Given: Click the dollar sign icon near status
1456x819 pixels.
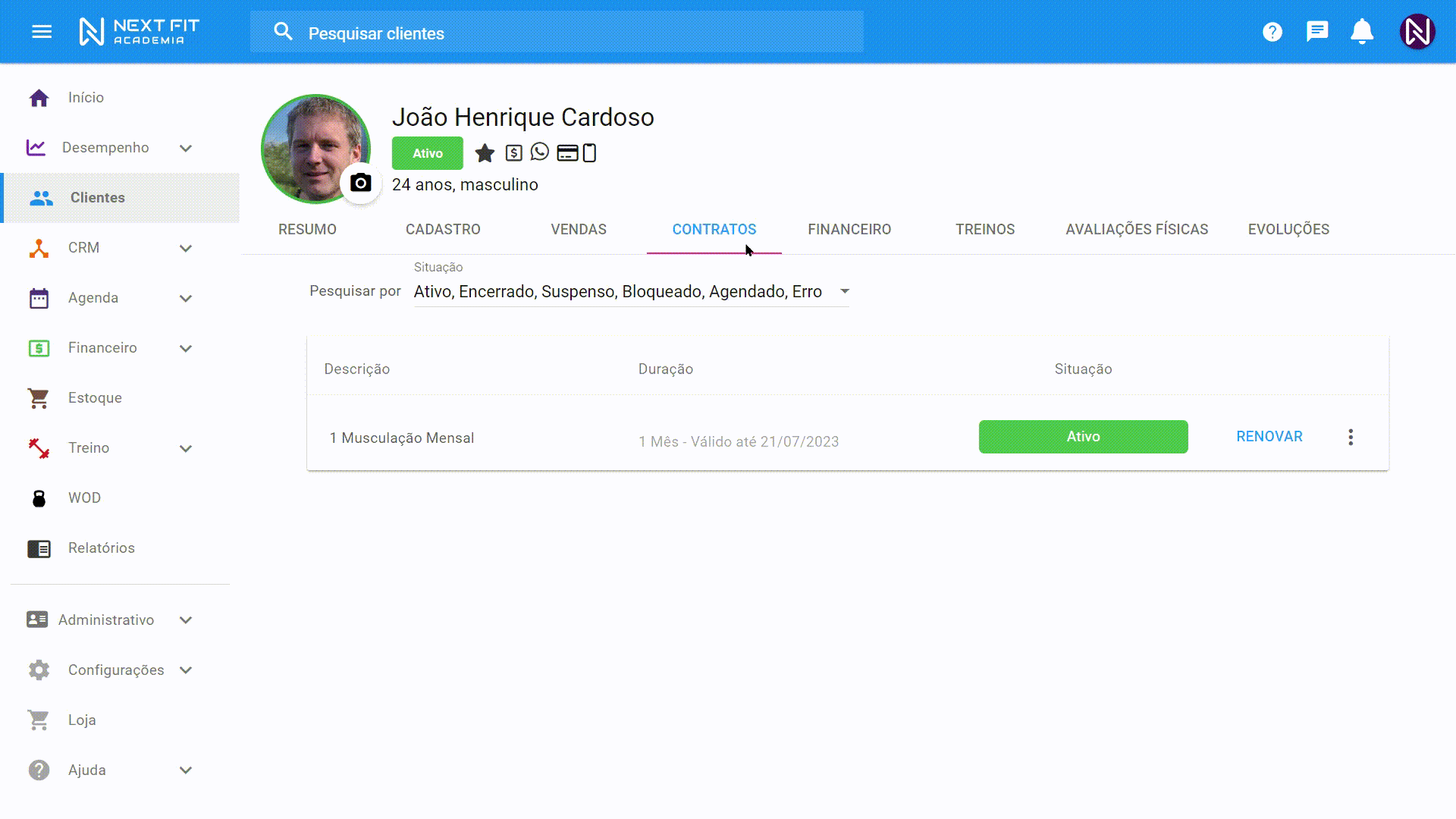Looking at the screenshot, I should (x=513, y=153).
